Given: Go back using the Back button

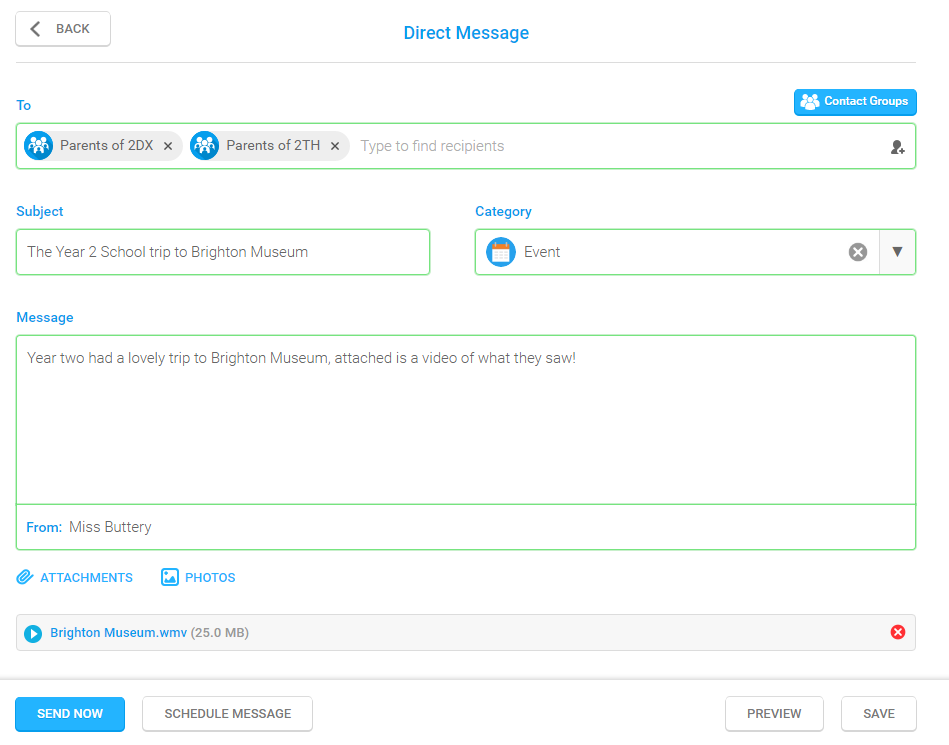Looking at the screenshot, I should 63,28.
